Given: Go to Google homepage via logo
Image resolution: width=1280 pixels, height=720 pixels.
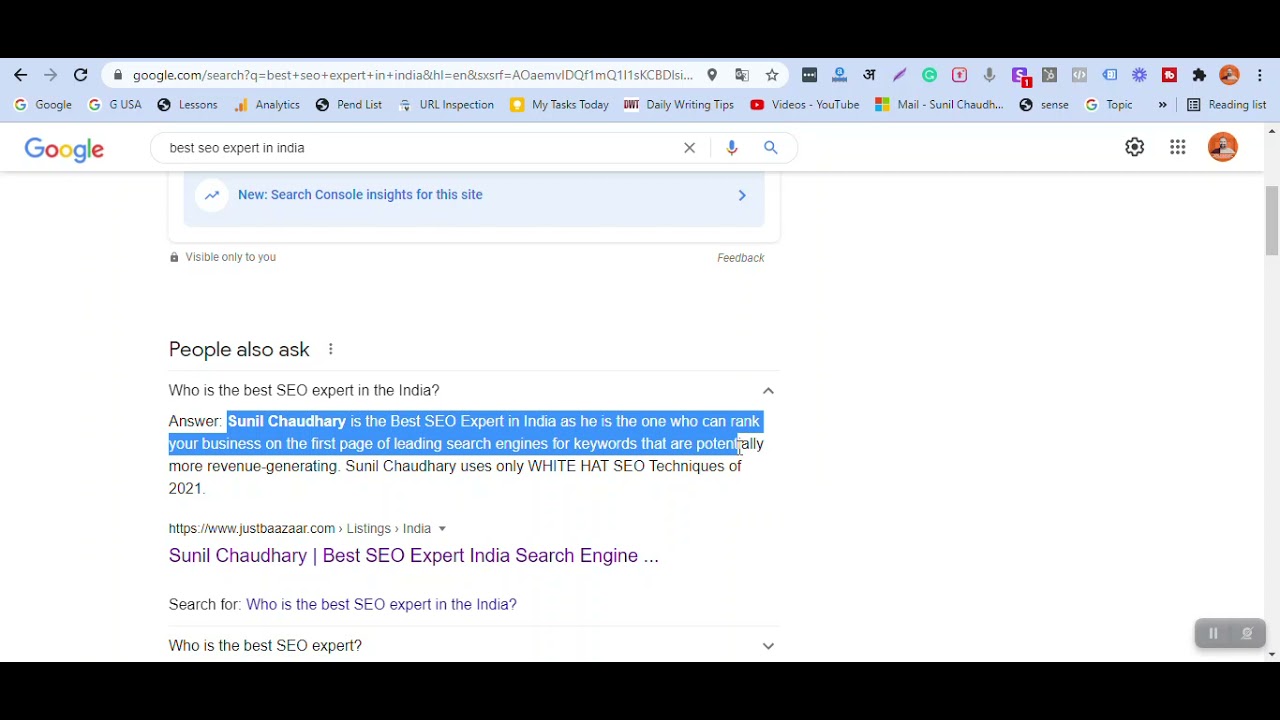Looking at the screenshot, I should 64,149.
